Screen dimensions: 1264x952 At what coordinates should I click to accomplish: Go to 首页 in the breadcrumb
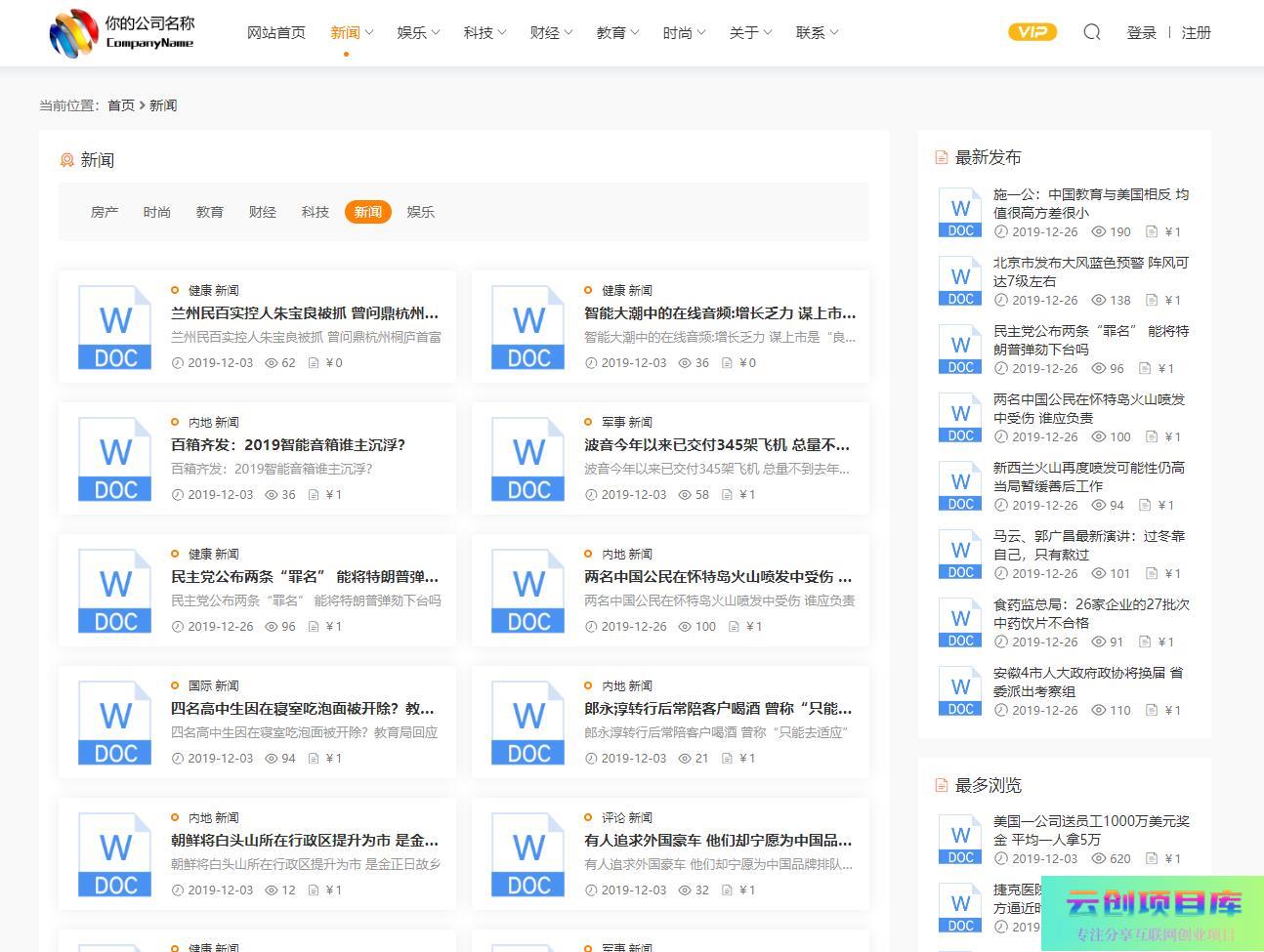121,105
